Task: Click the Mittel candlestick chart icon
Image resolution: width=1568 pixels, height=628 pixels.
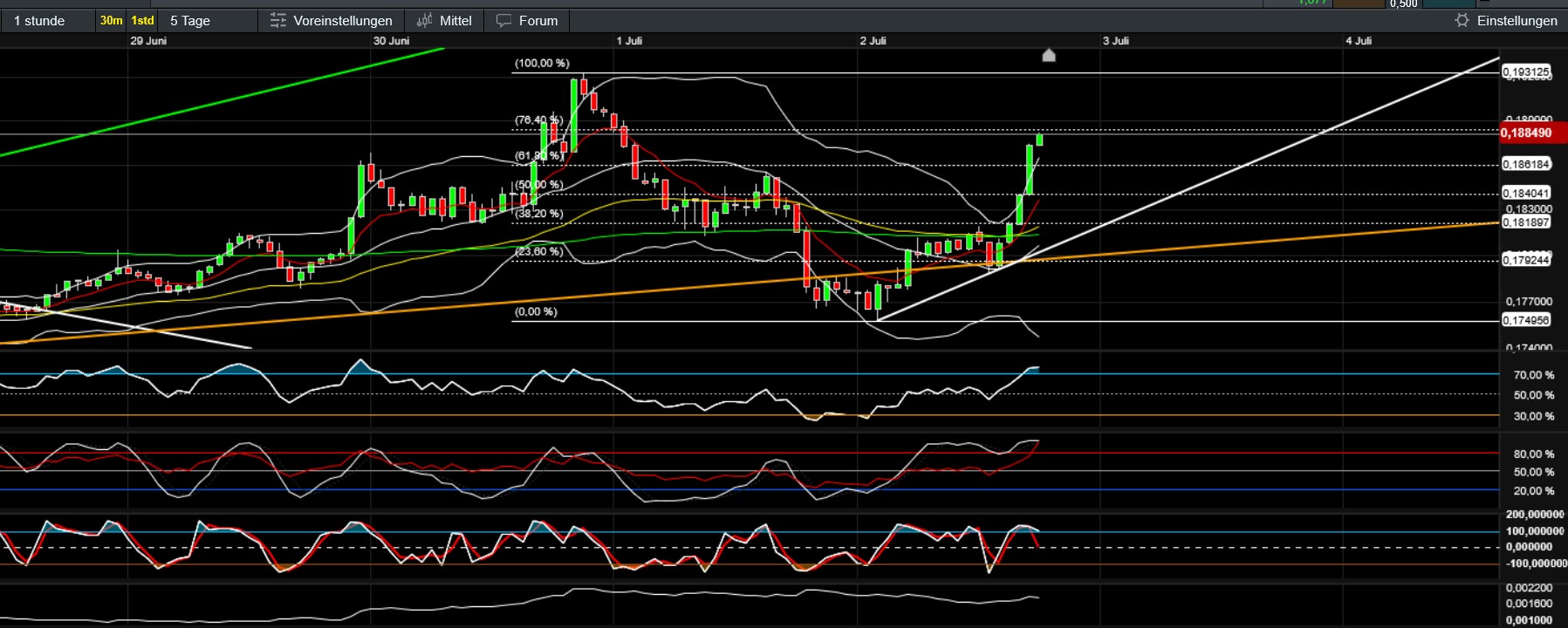Action: (x=425, y=20)
